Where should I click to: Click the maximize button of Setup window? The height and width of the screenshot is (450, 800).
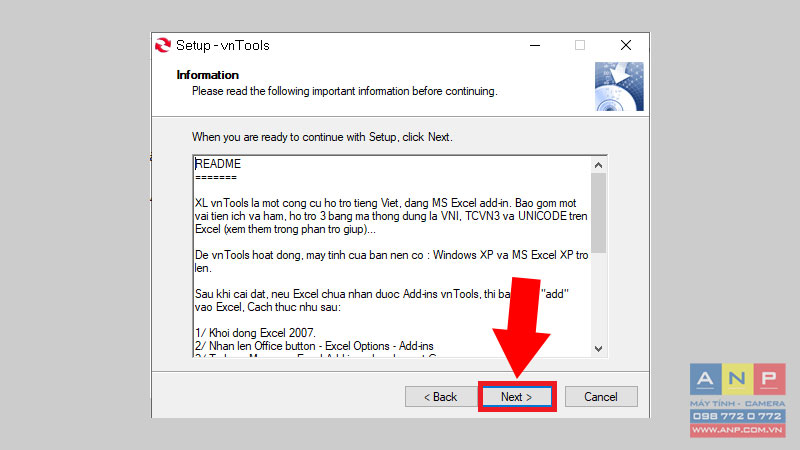580,45
